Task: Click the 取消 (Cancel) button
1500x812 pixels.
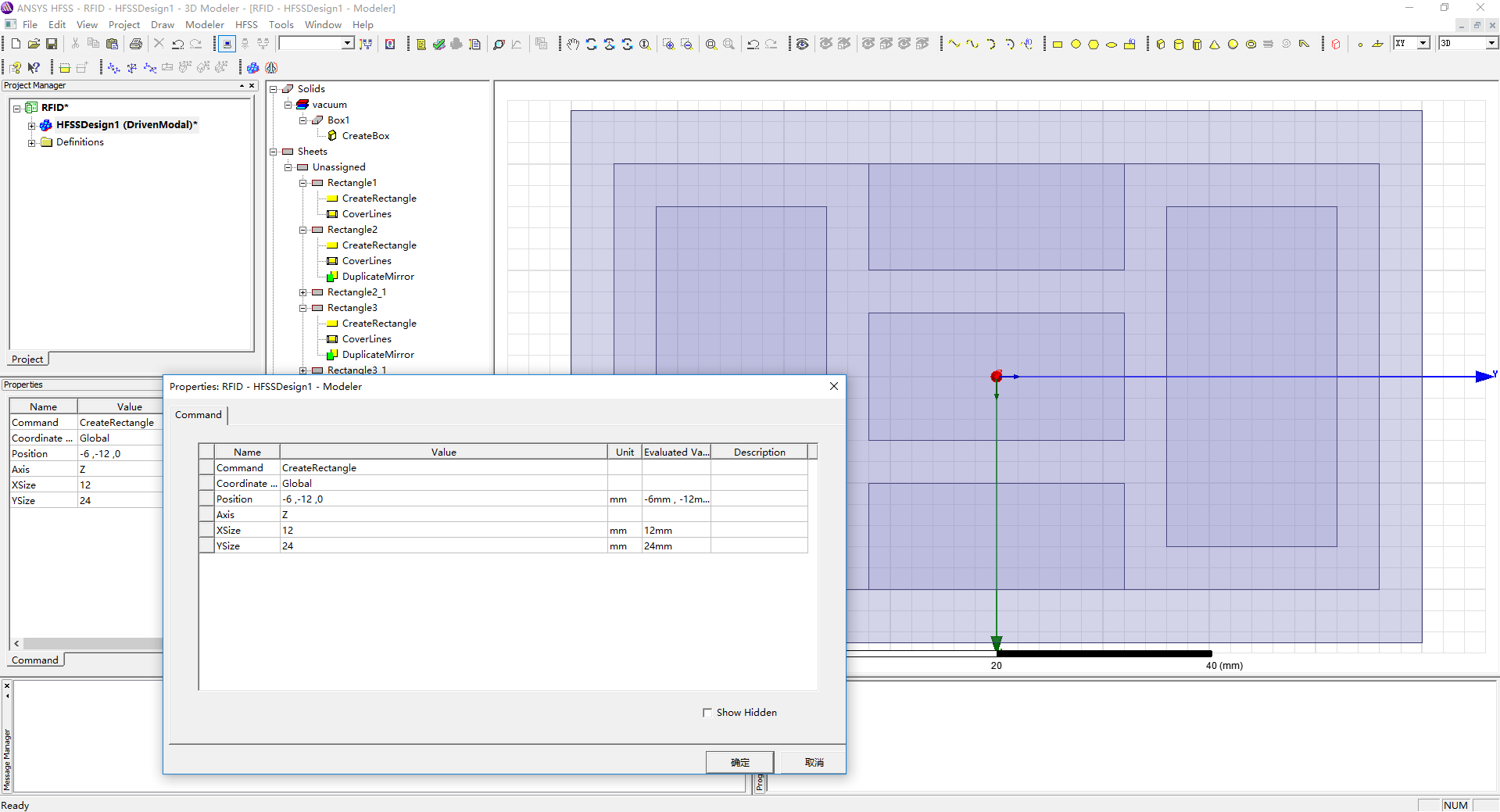Action: click(x=814, y=762)
